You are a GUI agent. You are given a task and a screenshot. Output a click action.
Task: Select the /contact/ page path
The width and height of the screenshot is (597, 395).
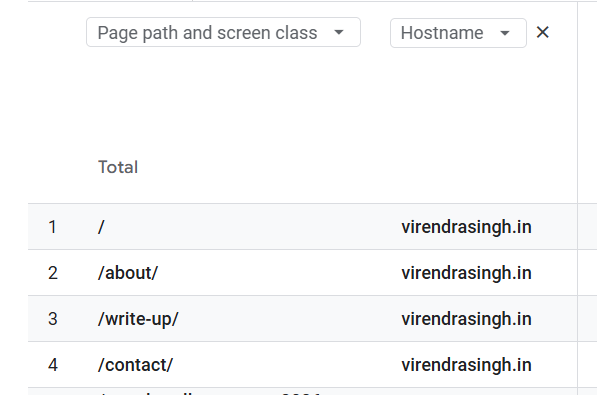135,365
